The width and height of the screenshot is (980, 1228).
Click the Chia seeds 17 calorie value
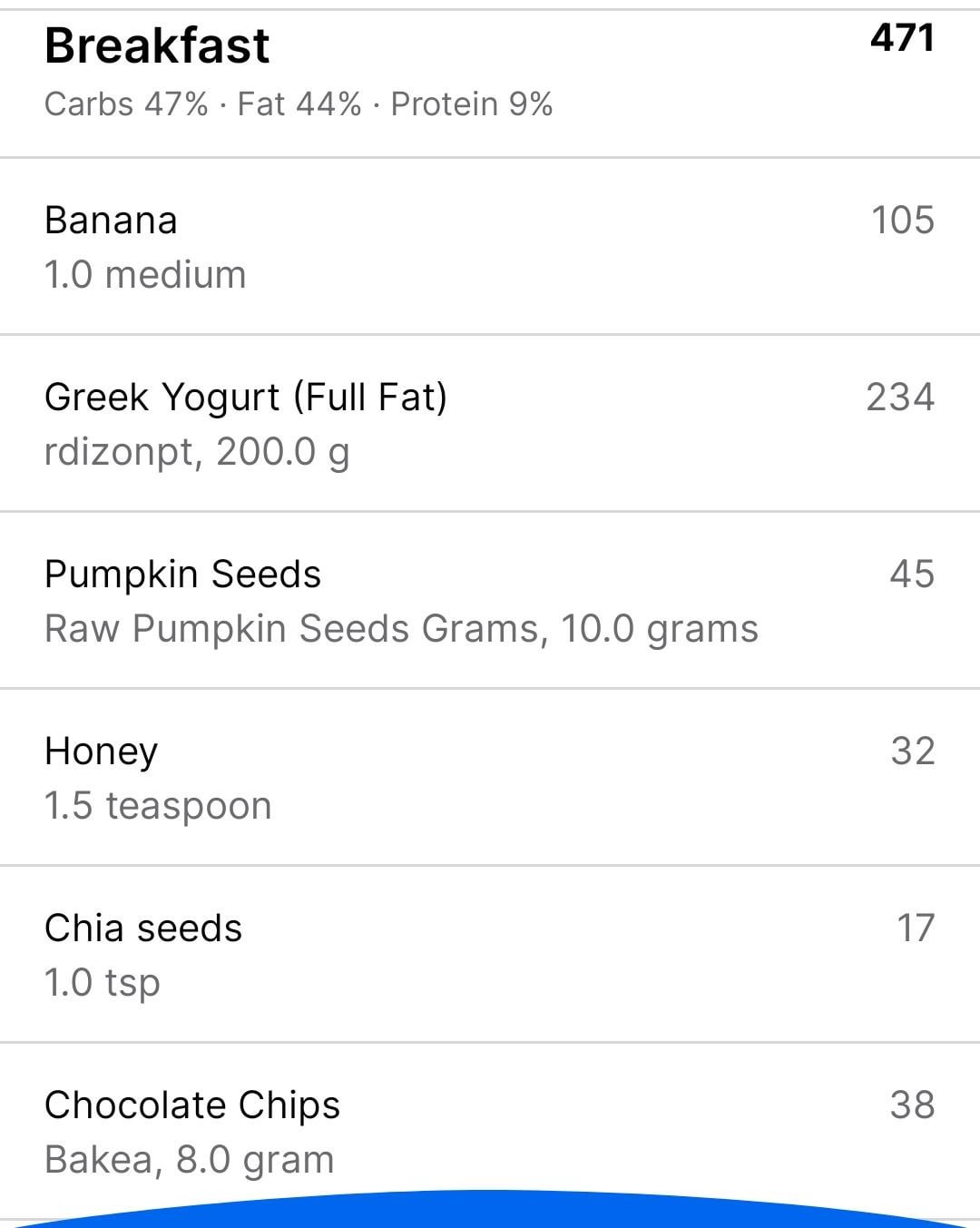(x=916, y=928)
